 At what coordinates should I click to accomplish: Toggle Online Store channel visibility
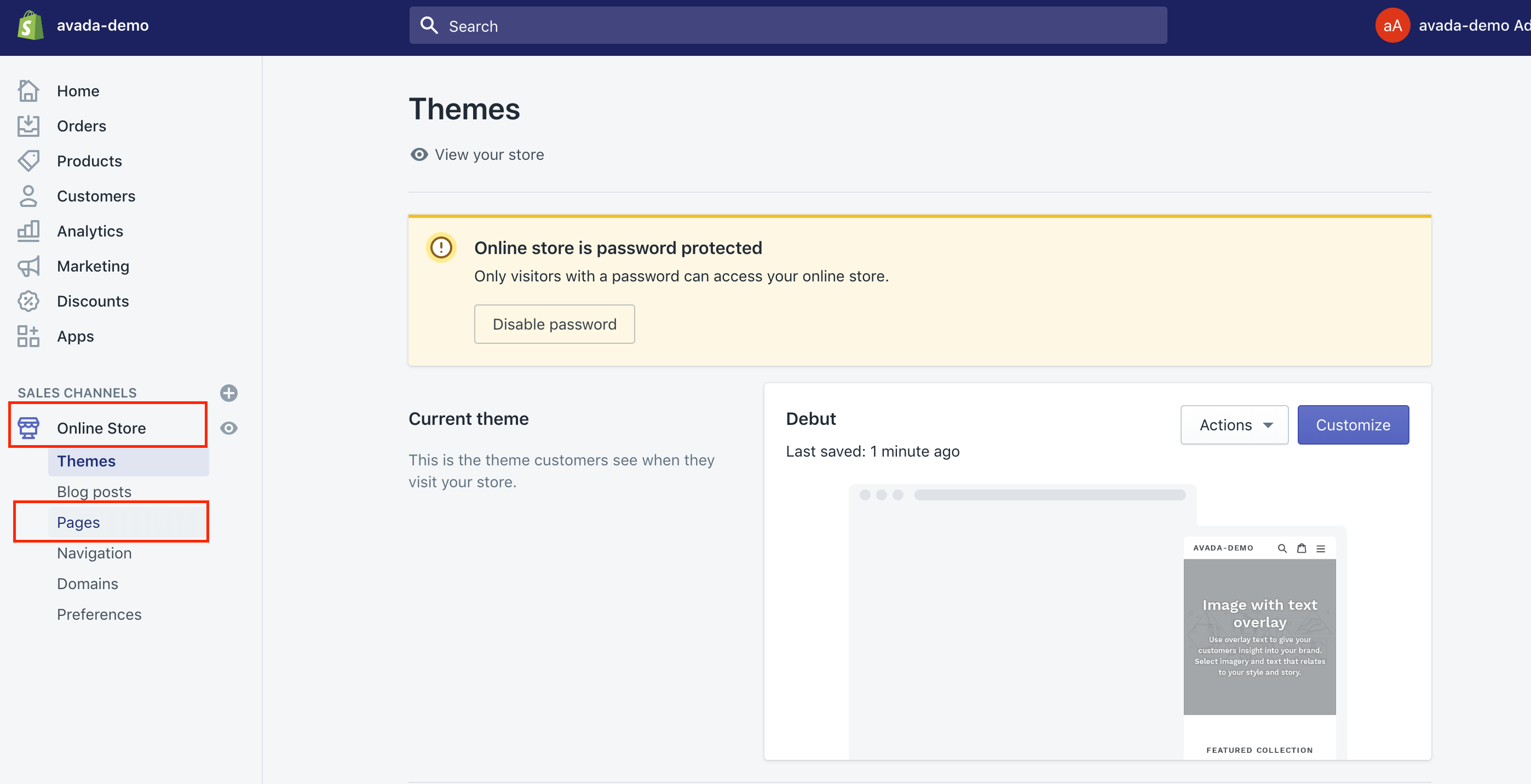point(229,428)
